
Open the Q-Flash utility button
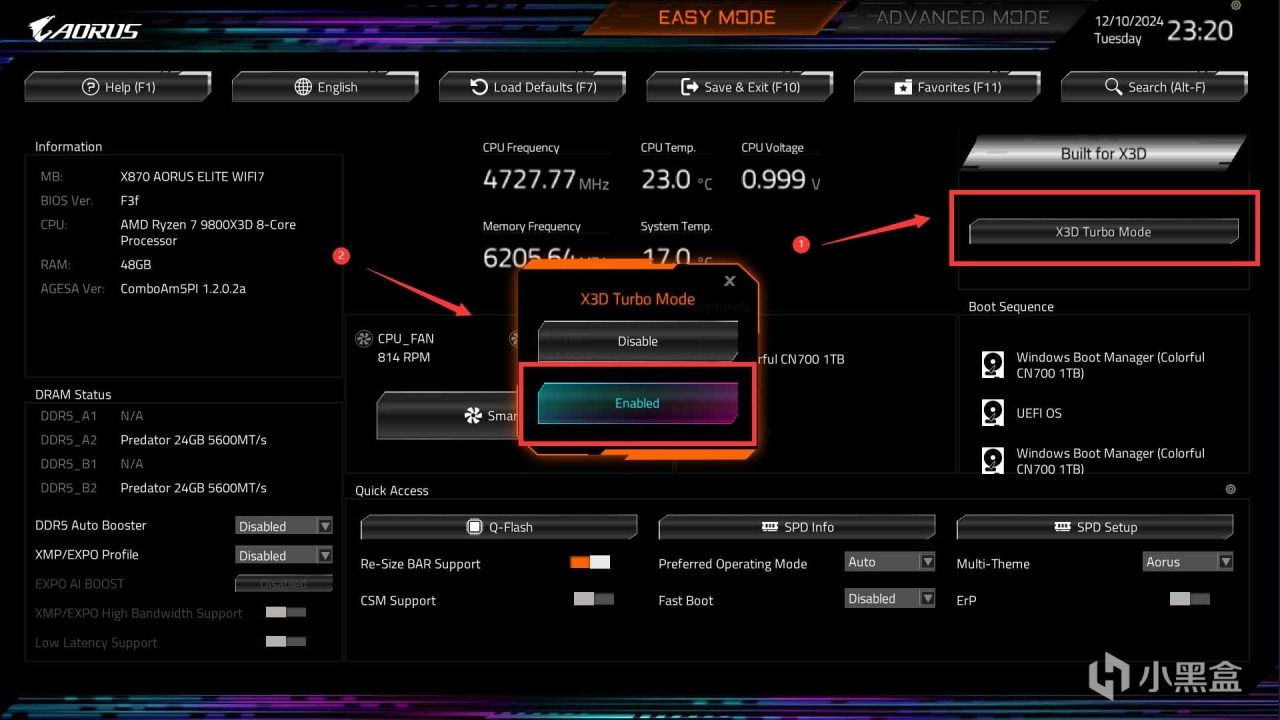coord(499,527)
